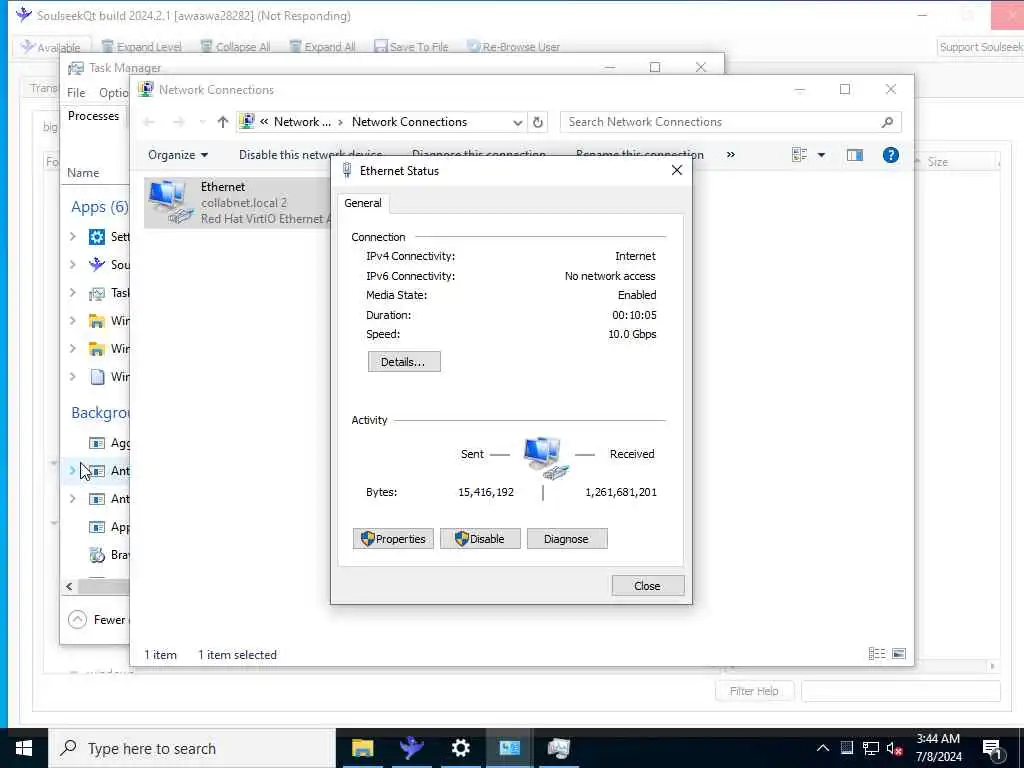
Task: Switch to details view icon in status bar
Action: [x=876, y=654]
